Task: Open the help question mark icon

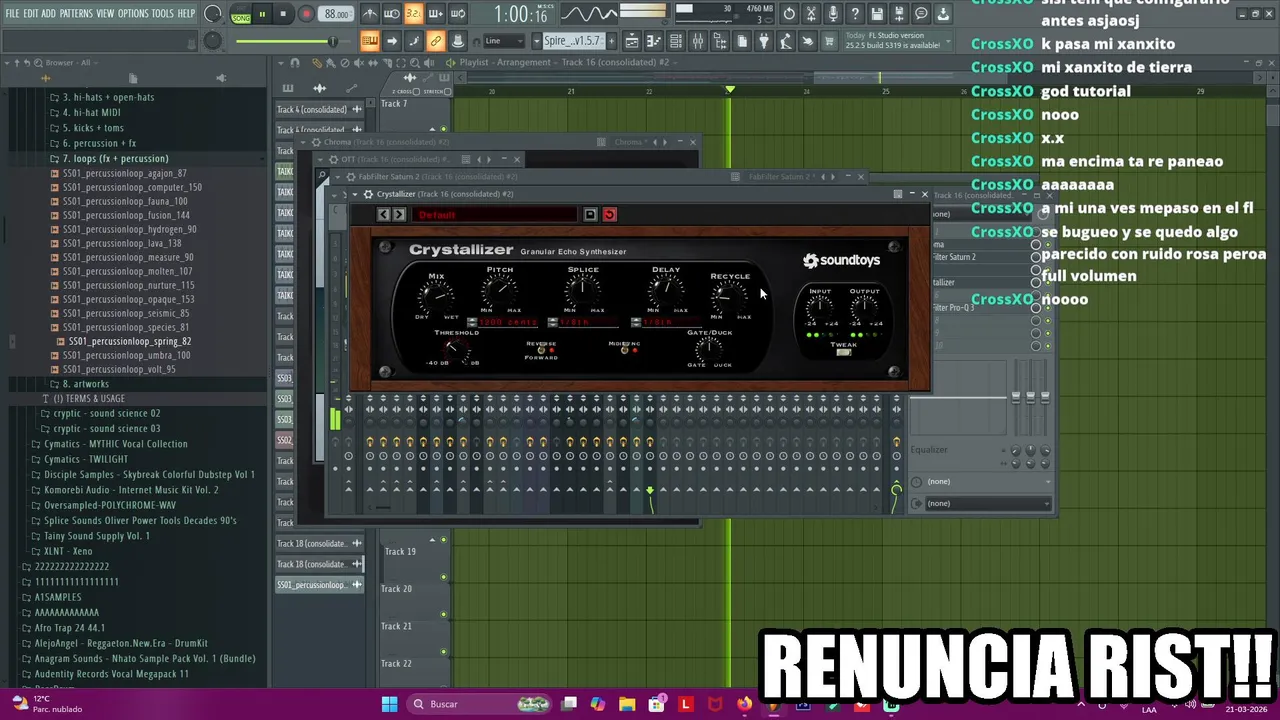Action: pos(855,14)
